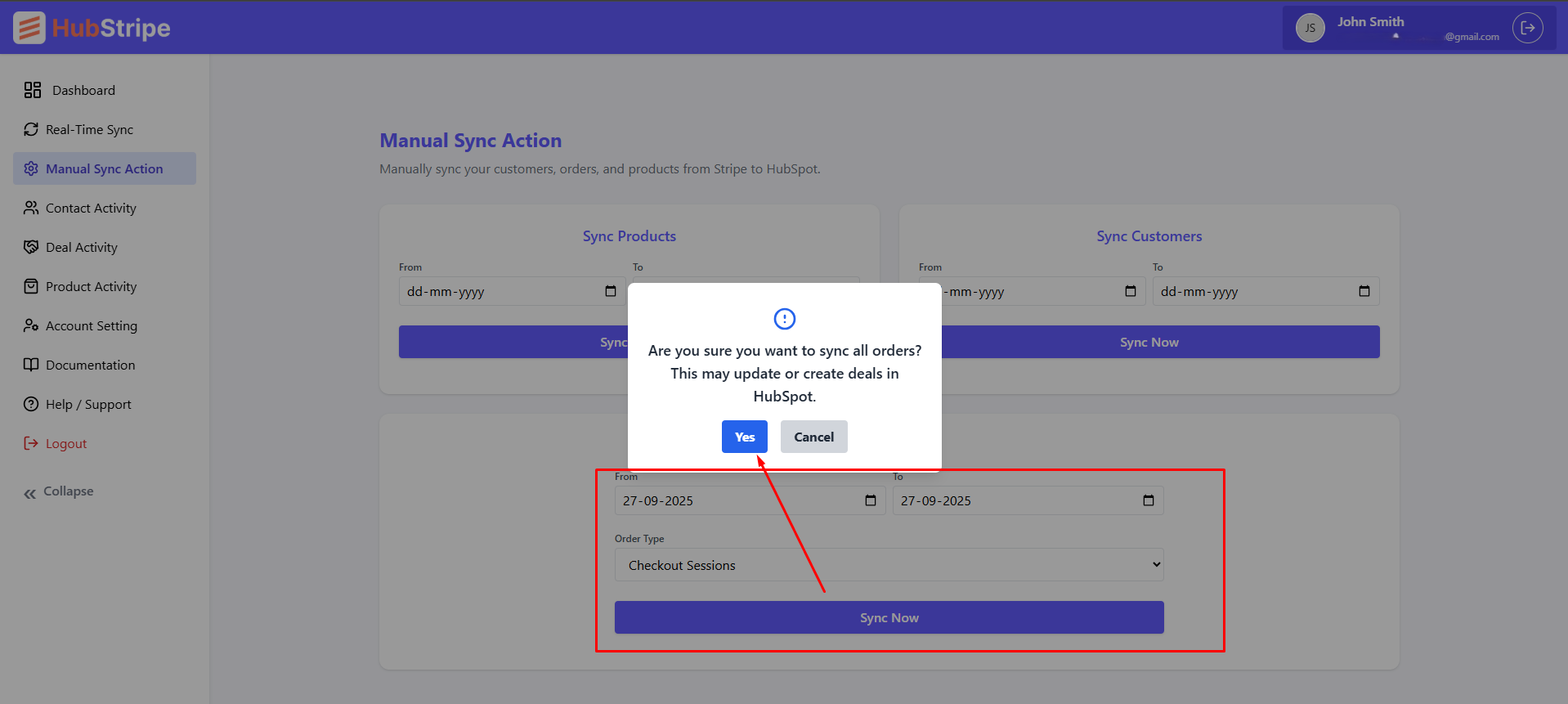Click Sync Now below Order Type
This screenshot has width=1568, height=704.
(x=889, y=617)
